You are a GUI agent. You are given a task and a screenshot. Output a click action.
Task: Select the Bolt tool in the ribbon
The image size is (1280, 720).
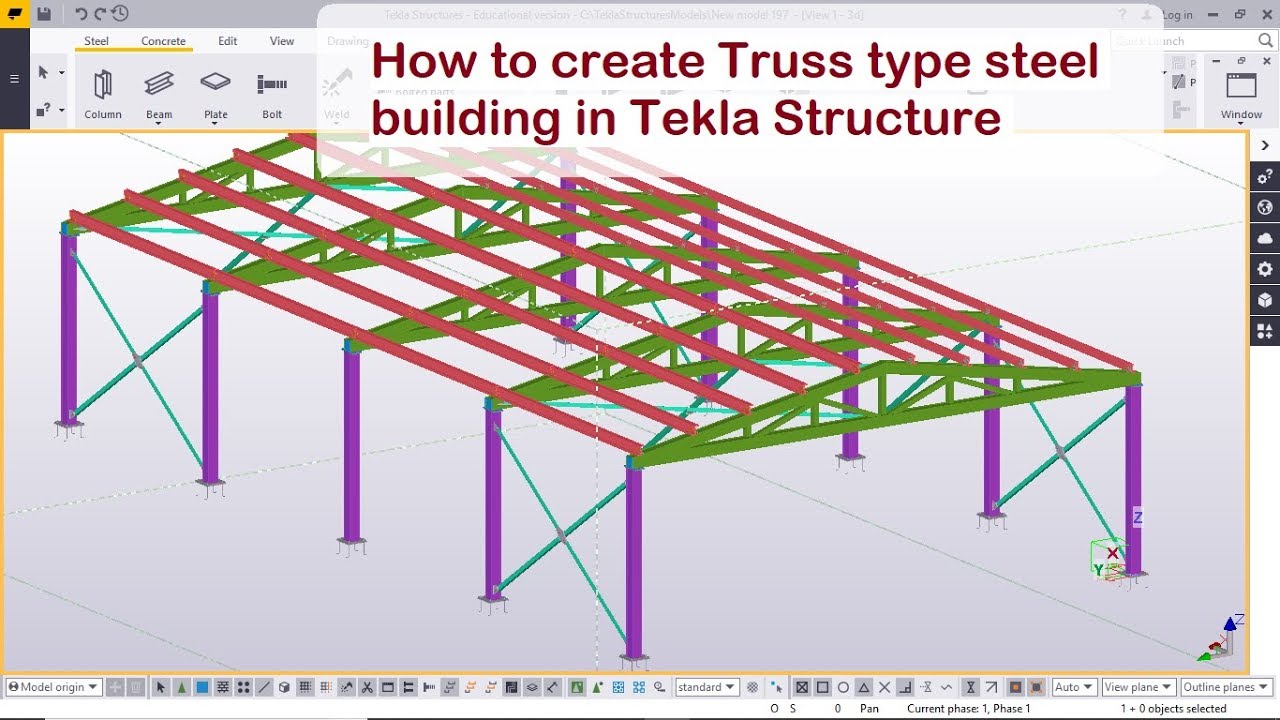coord(272,95)
